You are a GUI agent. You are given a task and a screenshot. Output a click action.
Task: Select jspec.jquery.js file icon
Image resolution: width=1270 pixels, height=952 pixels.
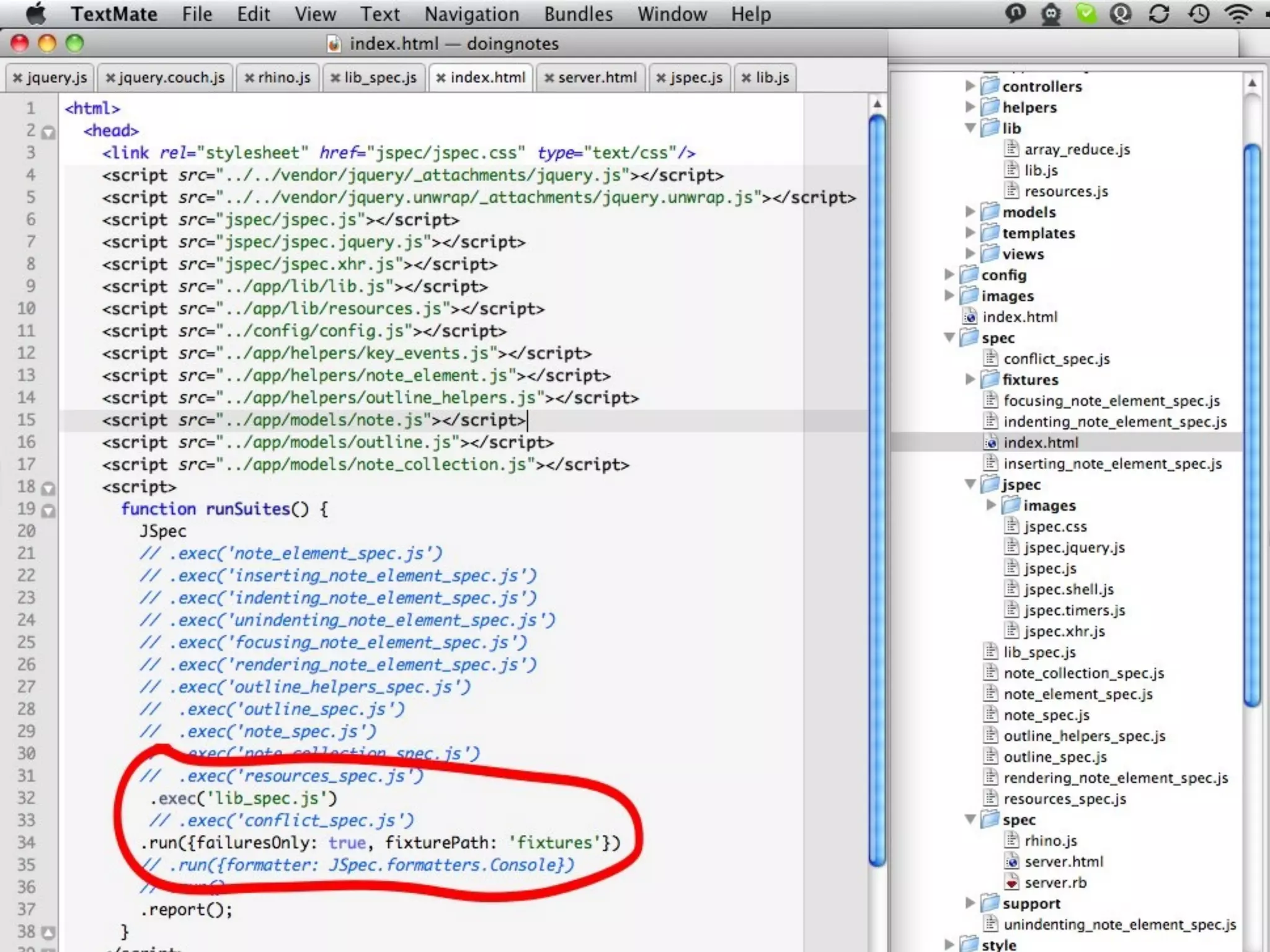tap(1011, 547)
